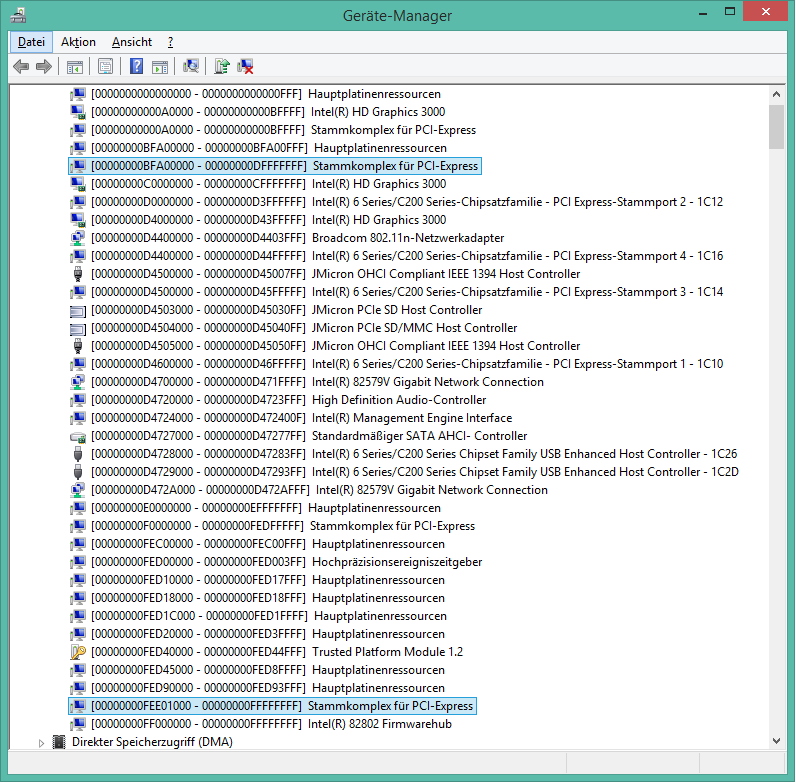This screenshot has width=796, height=783.
Task: Select PCI Express-Stammport 4 - 1C16 row
Action: pos(407,256)
